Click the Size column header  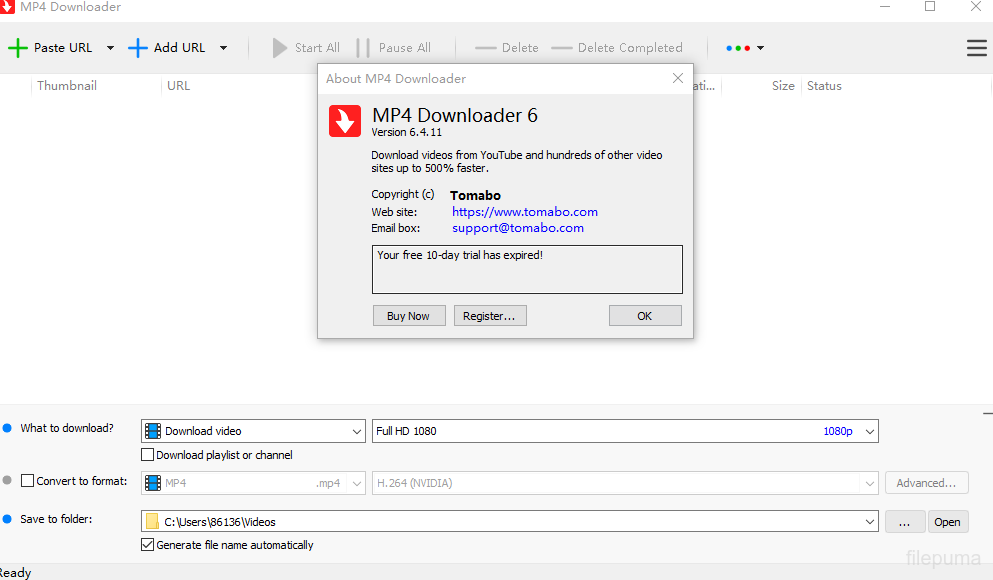point(783,86)
